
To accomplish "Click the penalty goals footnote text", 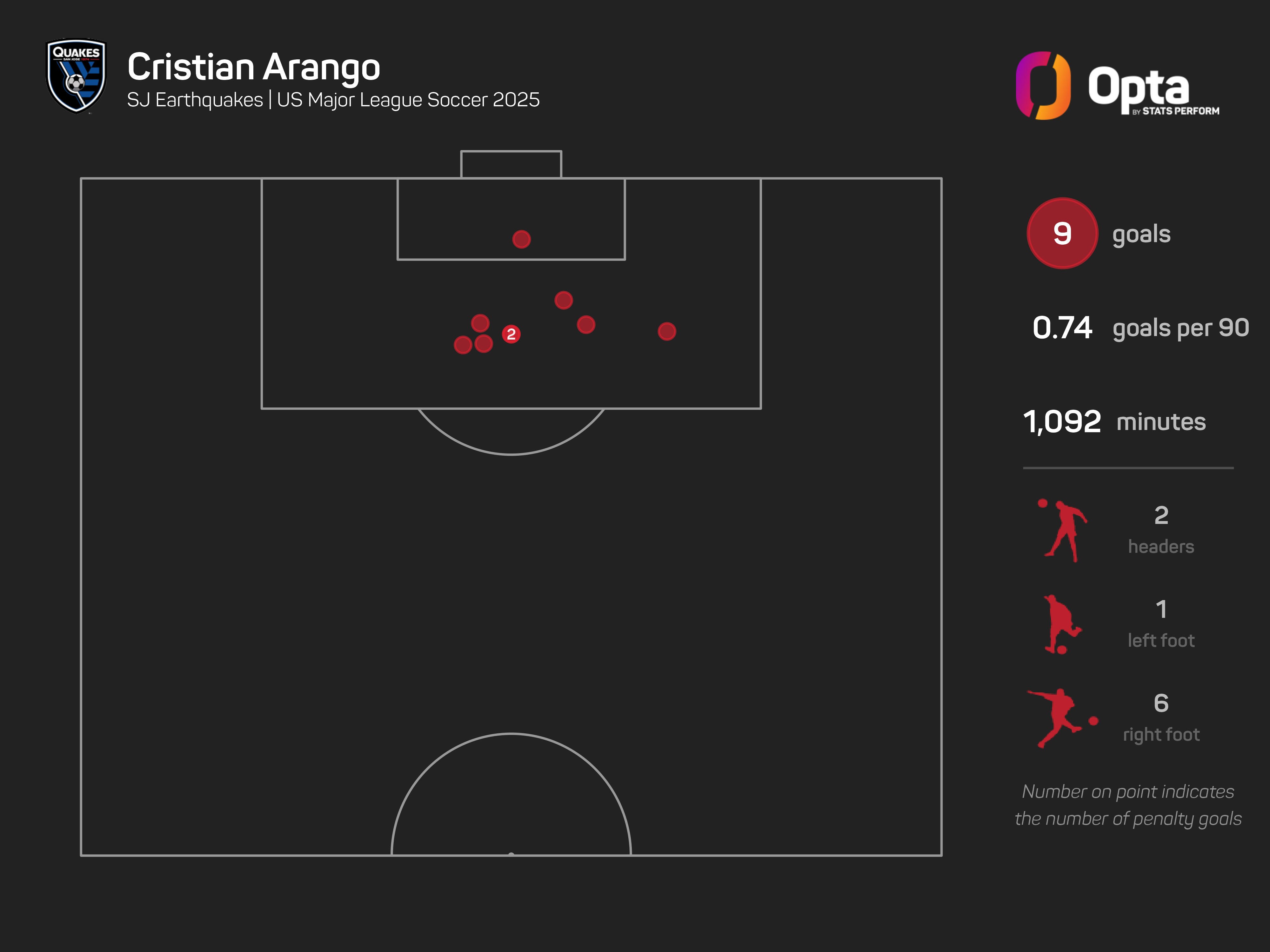I will tap(1128, 804).
